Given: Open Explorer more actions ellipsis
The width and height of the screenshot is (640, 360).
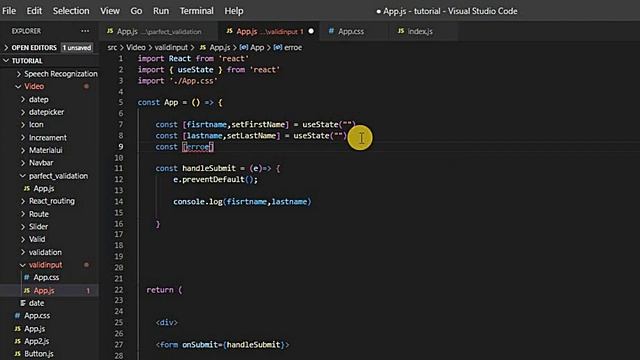Looking at the screenshot, I should 85,31.
